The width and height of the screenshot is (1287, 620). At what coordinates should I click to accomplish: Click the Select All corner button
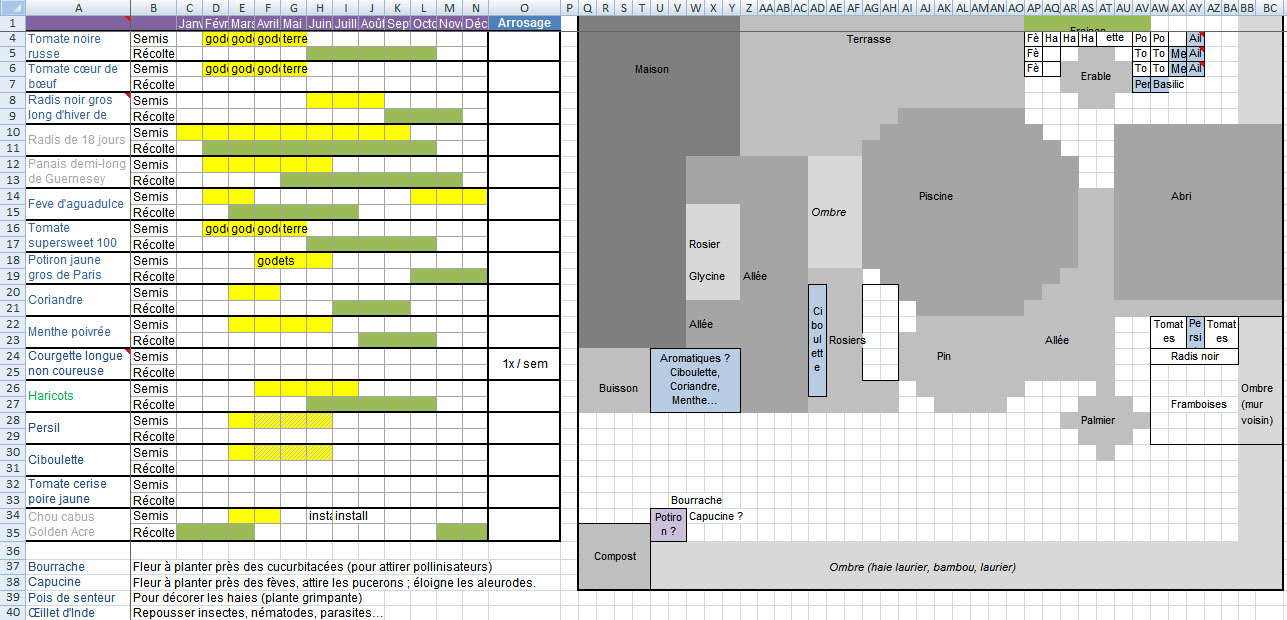click(12, 7)
